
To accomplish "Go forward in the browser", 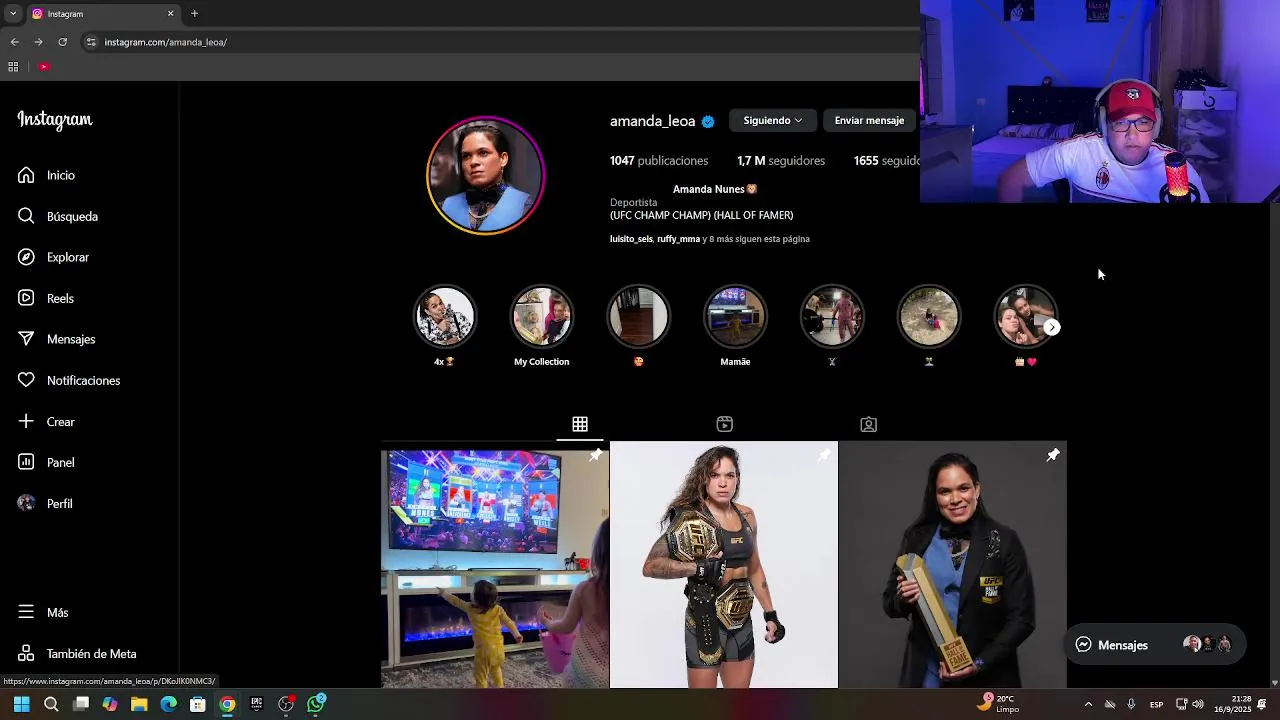I will (38, 42).
